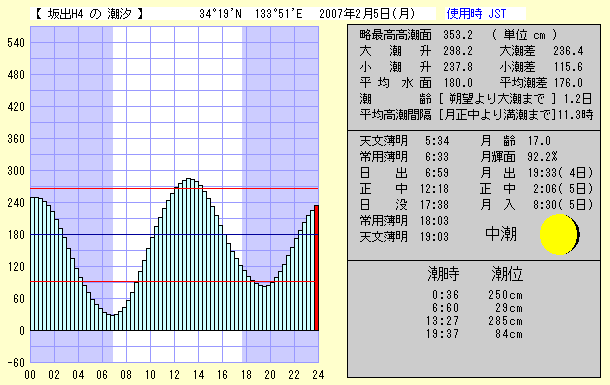Select the blue 使用時 JST label
Viewport: 610px width, 385px height.
click(476, 14)
